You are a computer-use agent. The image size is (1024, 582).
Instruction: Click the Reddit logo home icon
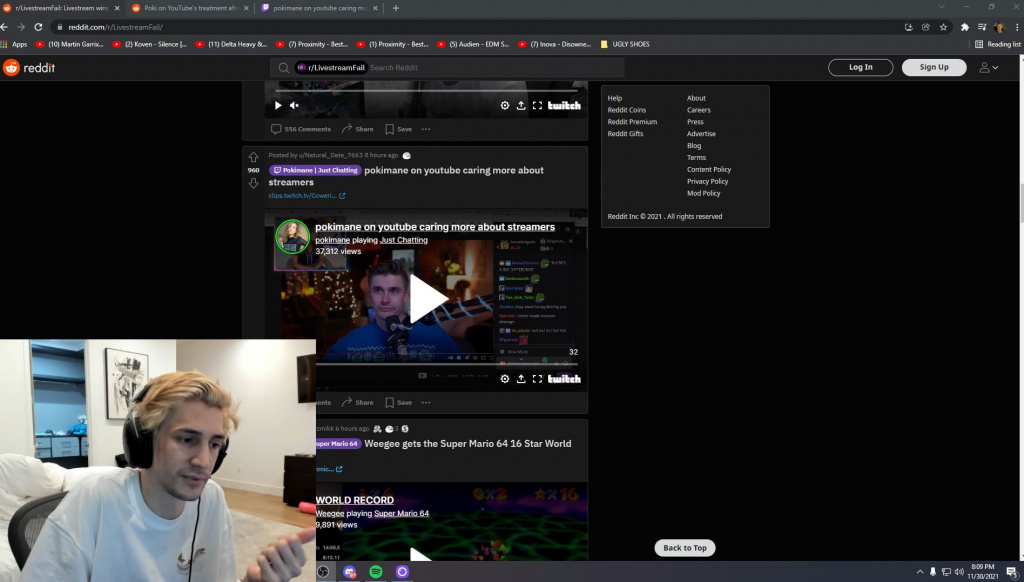(x=11, y=67)
